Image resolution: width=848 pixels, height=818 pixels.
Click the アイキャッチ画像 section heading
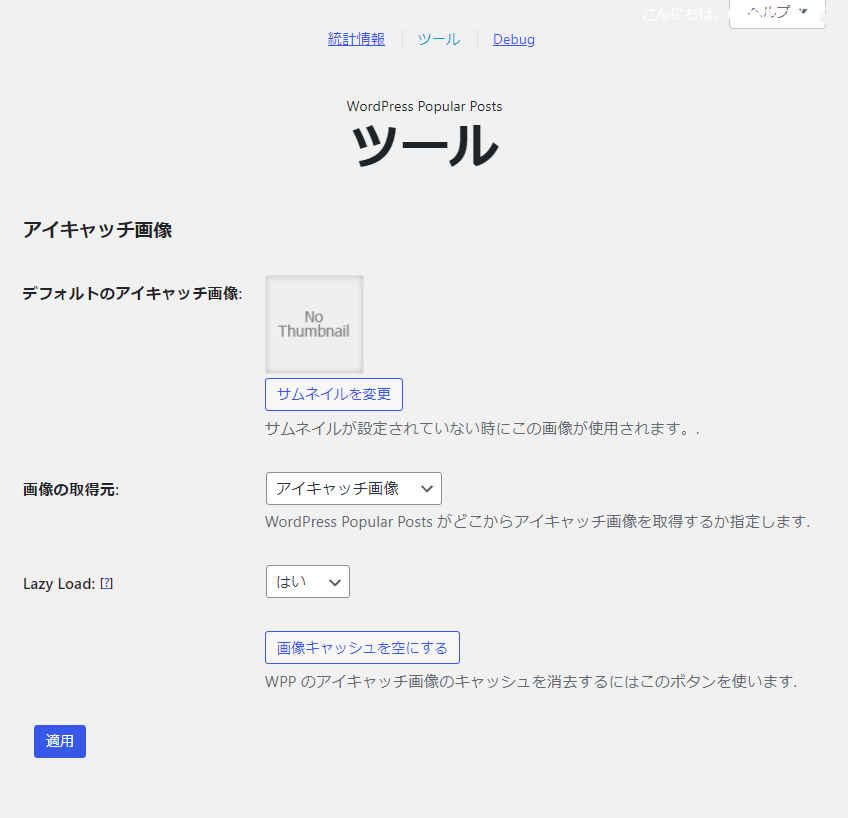point(97,230)
